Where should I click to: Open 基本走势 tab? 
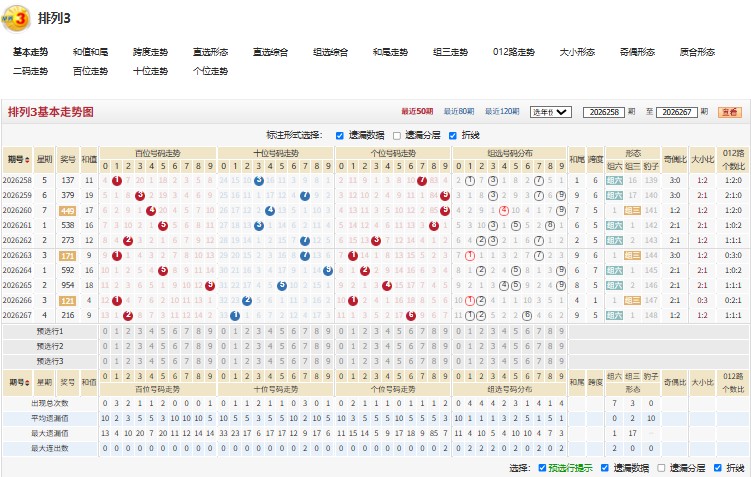(31, 52)
